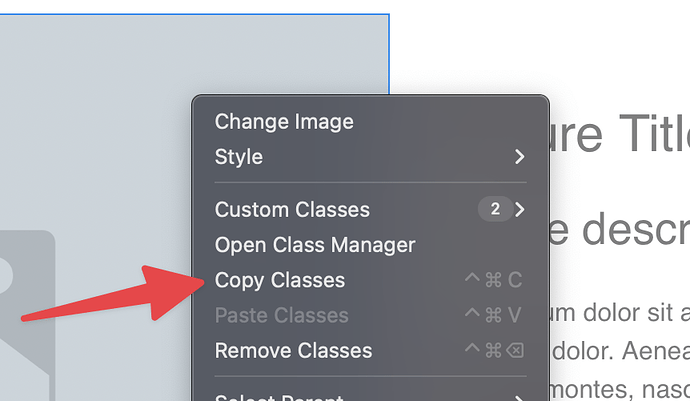Click the Remove Classes delete-key shortcut symbol
This screenshot has width=690, height=401.
(512, 351)
